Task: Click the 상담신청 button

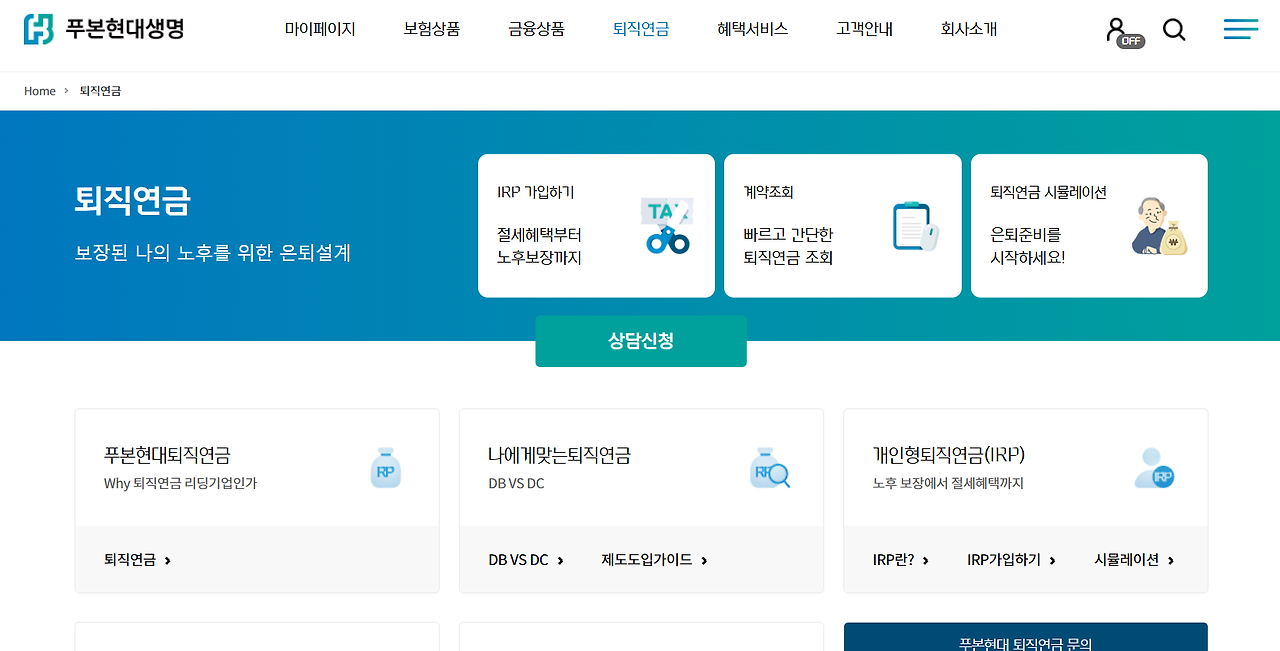Action: [641, 341]
